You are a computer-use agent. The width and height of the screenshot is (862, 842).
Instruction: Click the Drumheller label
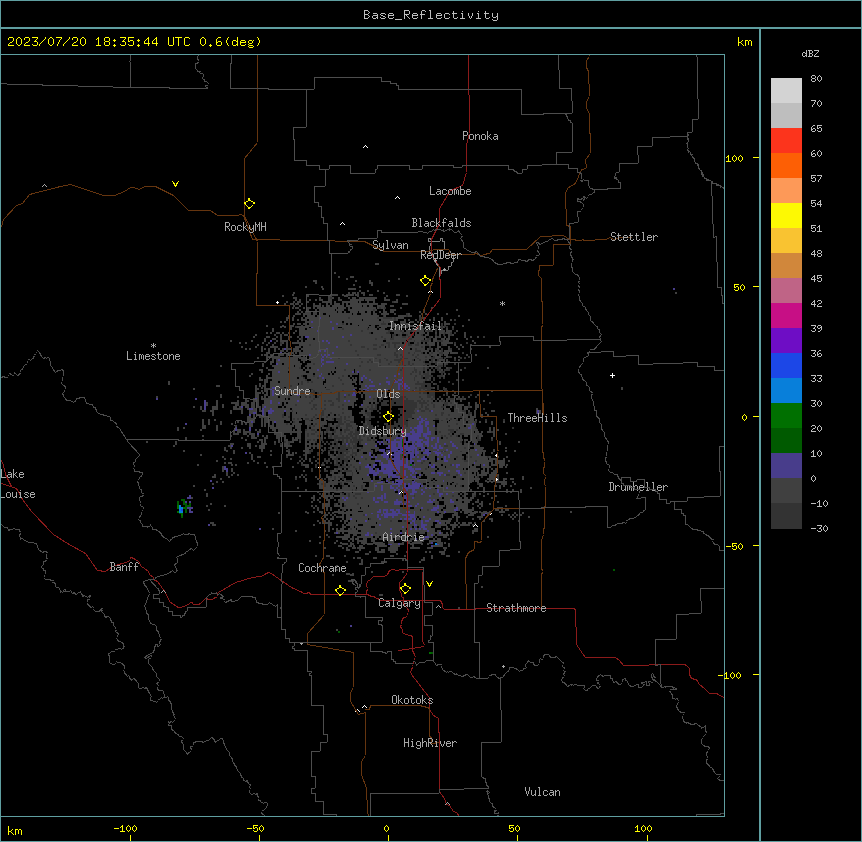point(638,487)
